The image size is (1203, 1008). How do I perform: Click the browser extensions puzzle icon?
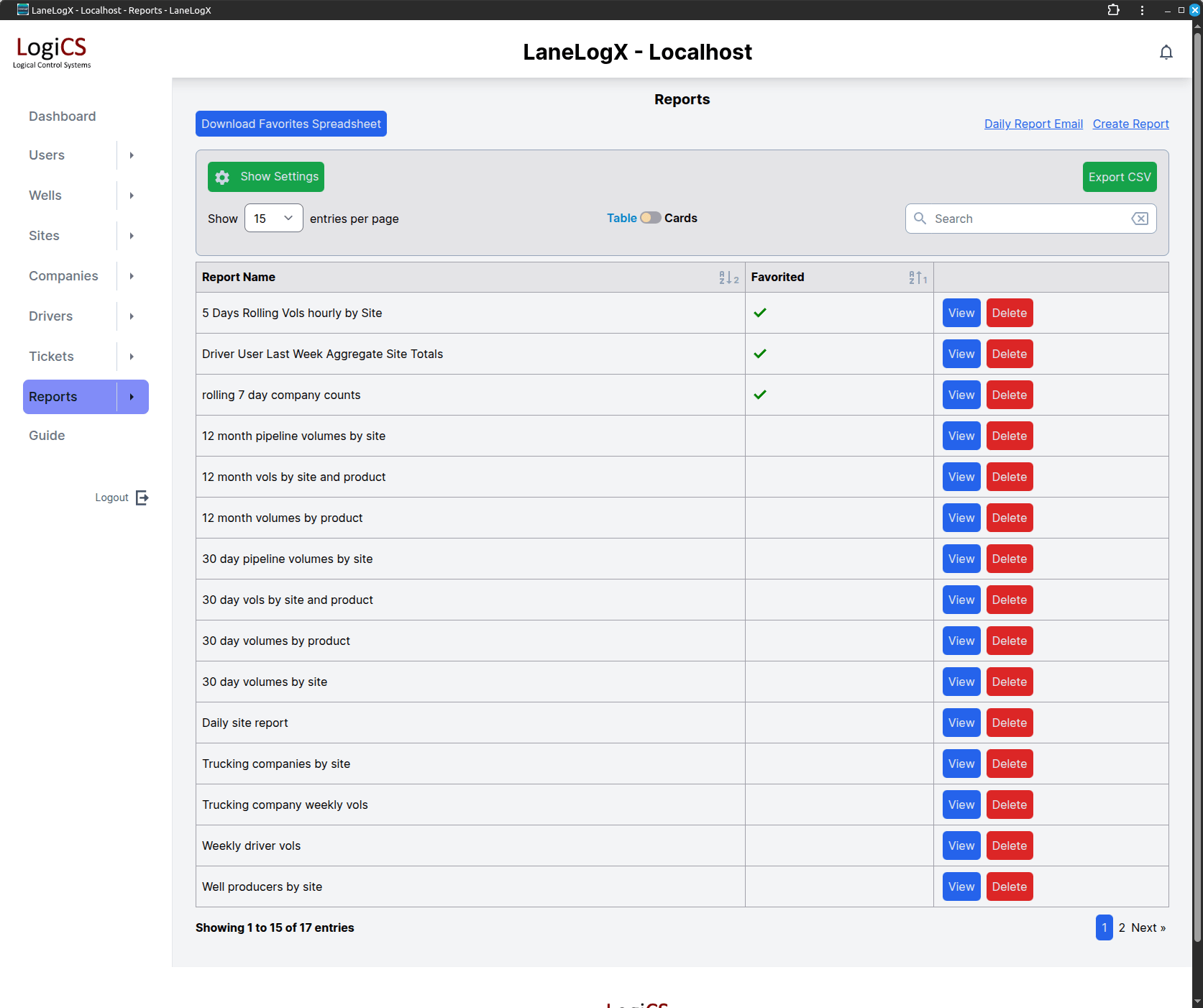click(x=1113, y=10)
